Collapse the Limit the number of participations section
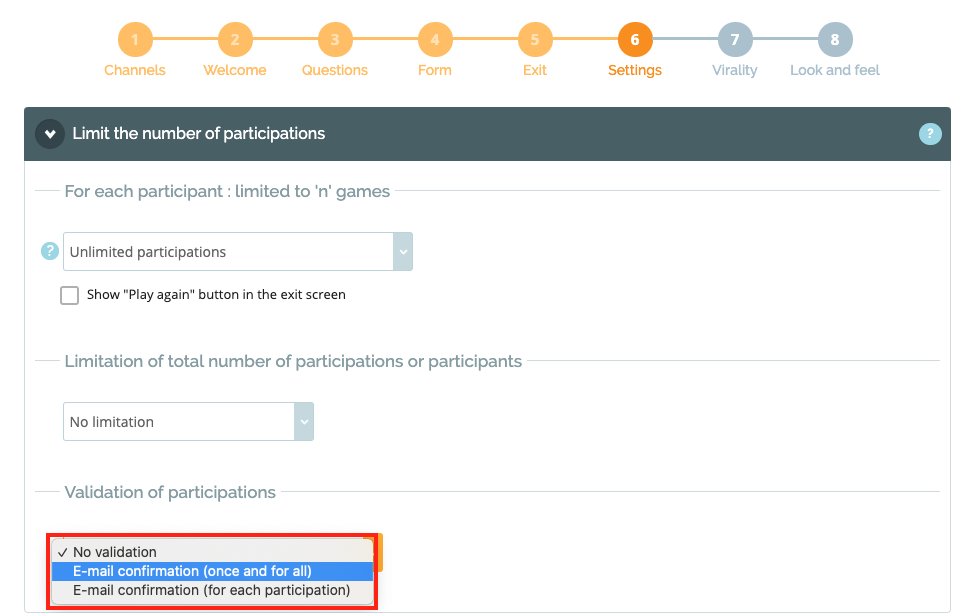The width and height of the screenshot is (967, 613). click(50, 134)
